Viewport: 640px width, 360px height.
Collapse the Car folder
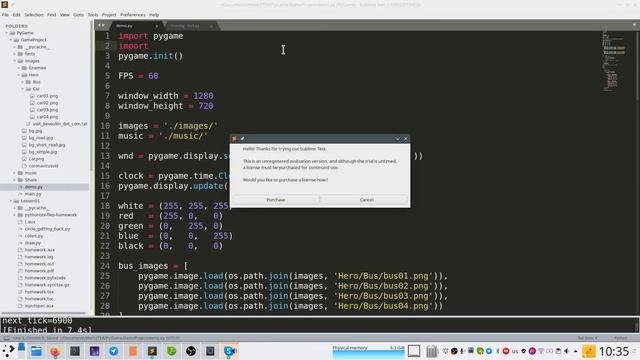(x=23, y=89)
